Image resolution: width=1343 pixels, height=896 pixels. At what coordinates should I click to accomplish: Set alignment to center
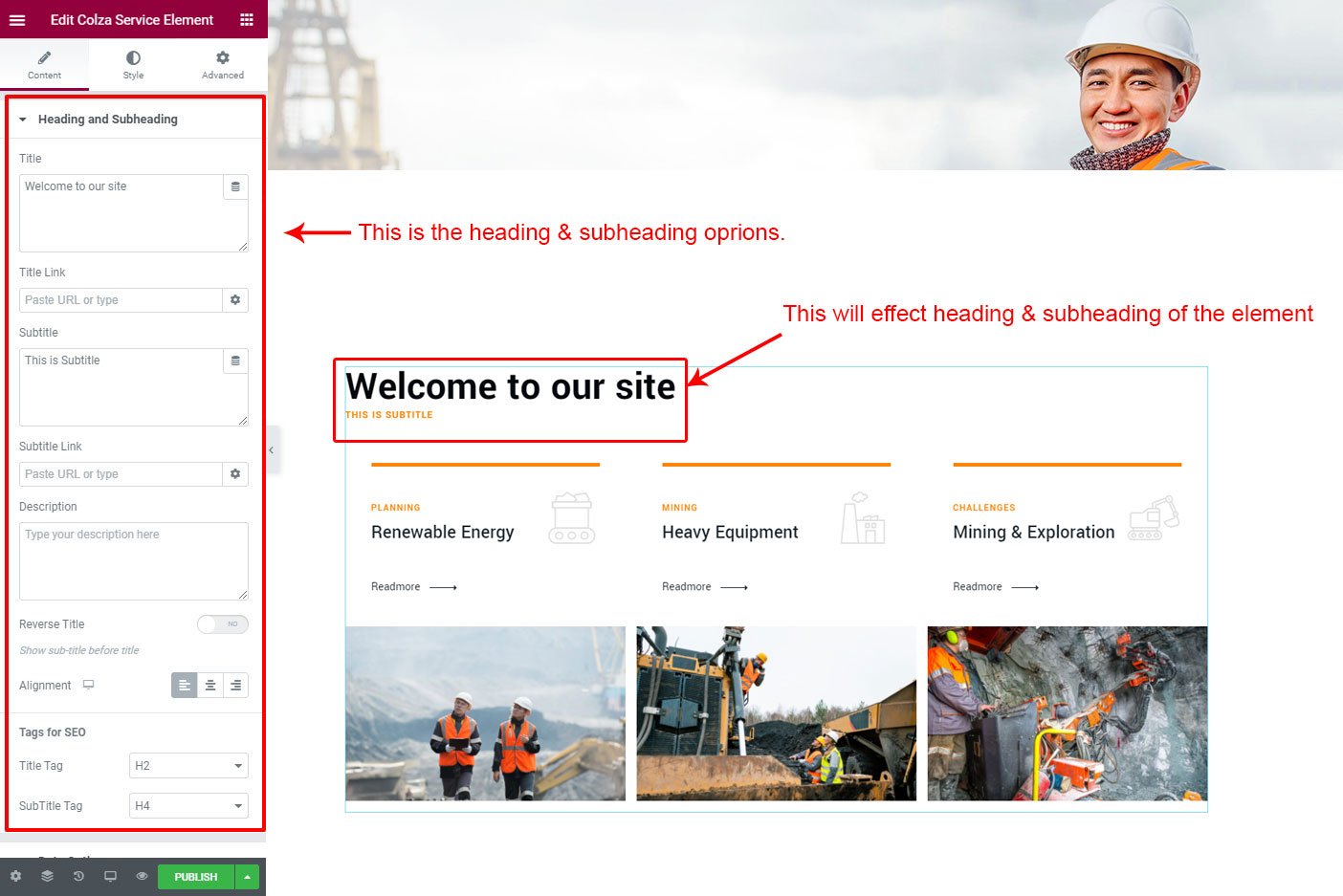click(x=210, y=686)
